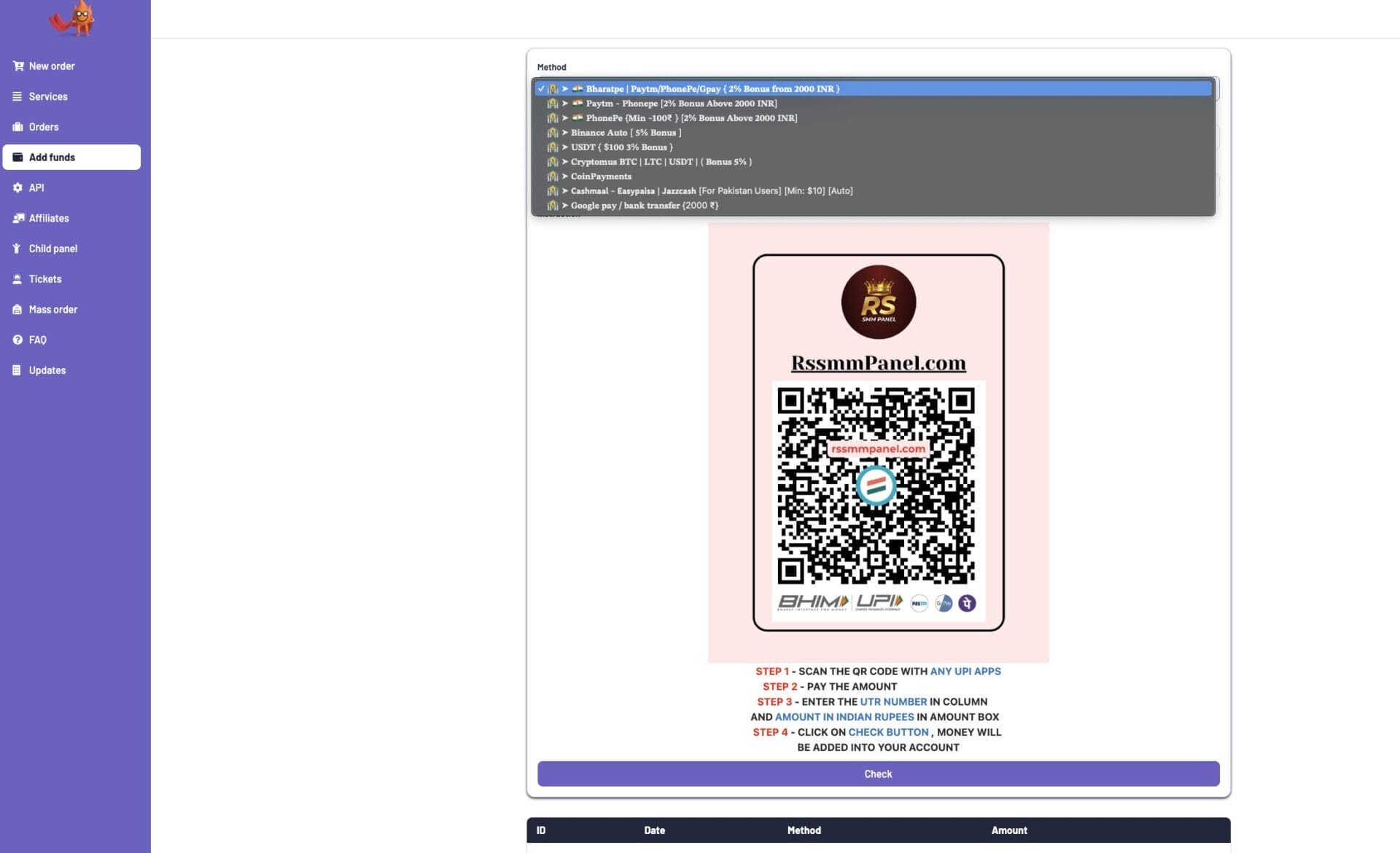Screen dimensions: 1400x853
Task: Open the Mass order menu item
Action: tap(52, 310)
